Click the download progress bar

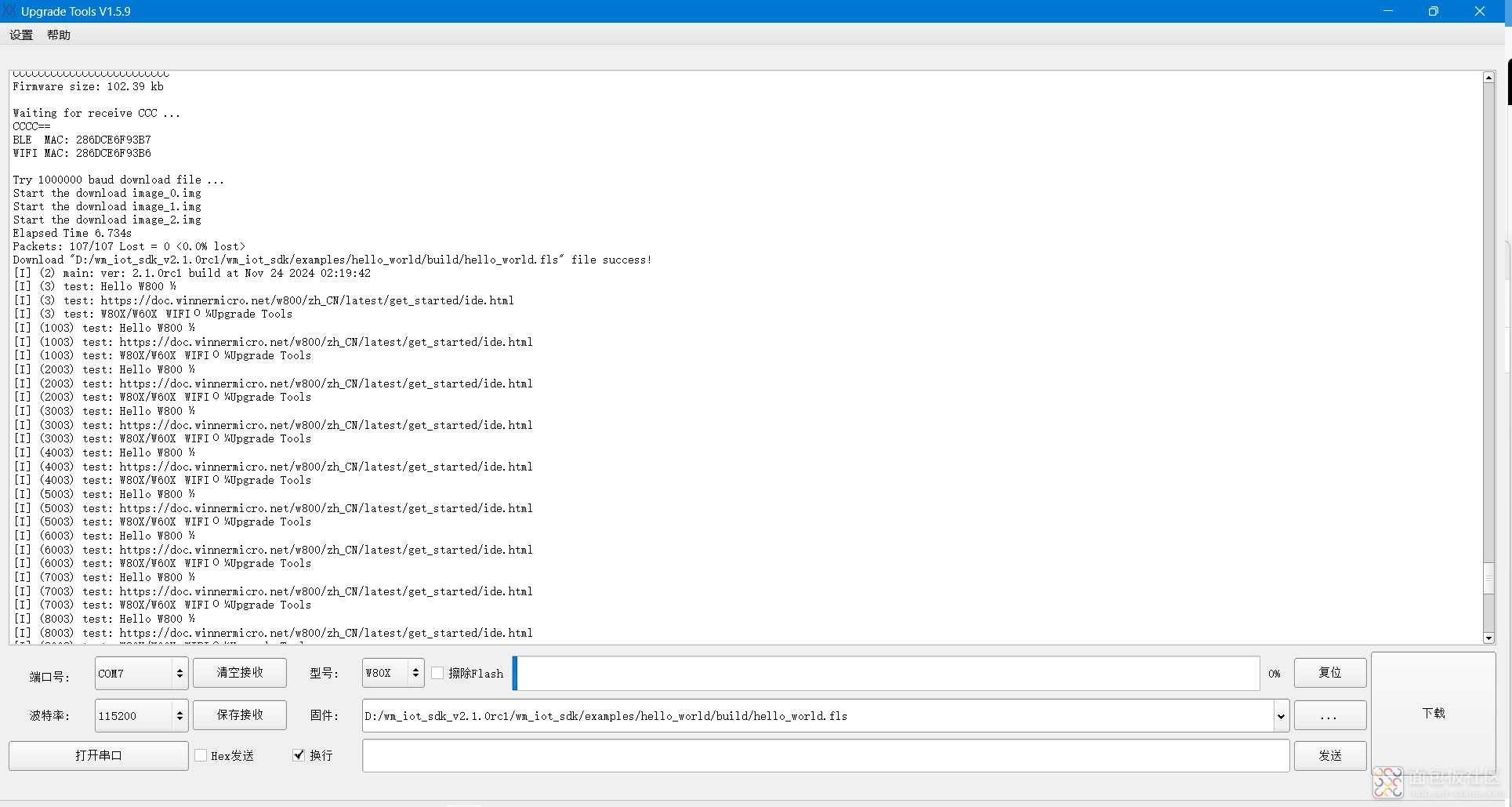[887, 674]
